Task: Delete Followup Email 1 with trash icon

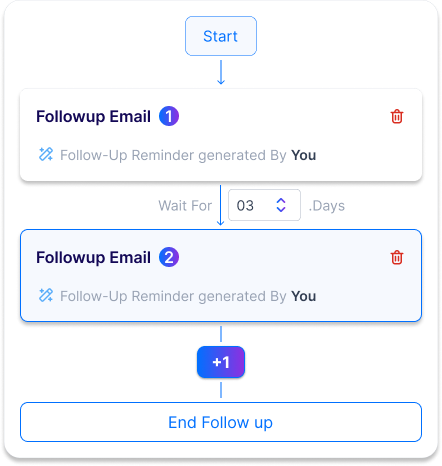Action: click(x=397, y=116)
